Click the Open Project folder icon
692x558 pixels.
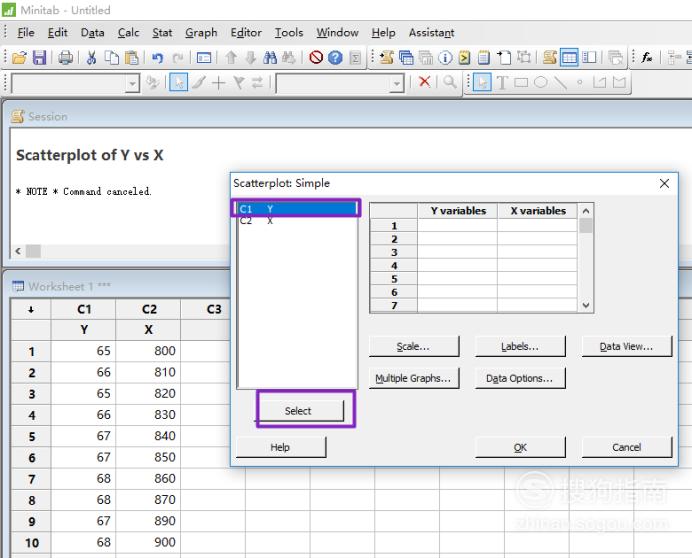click(19, 57)
